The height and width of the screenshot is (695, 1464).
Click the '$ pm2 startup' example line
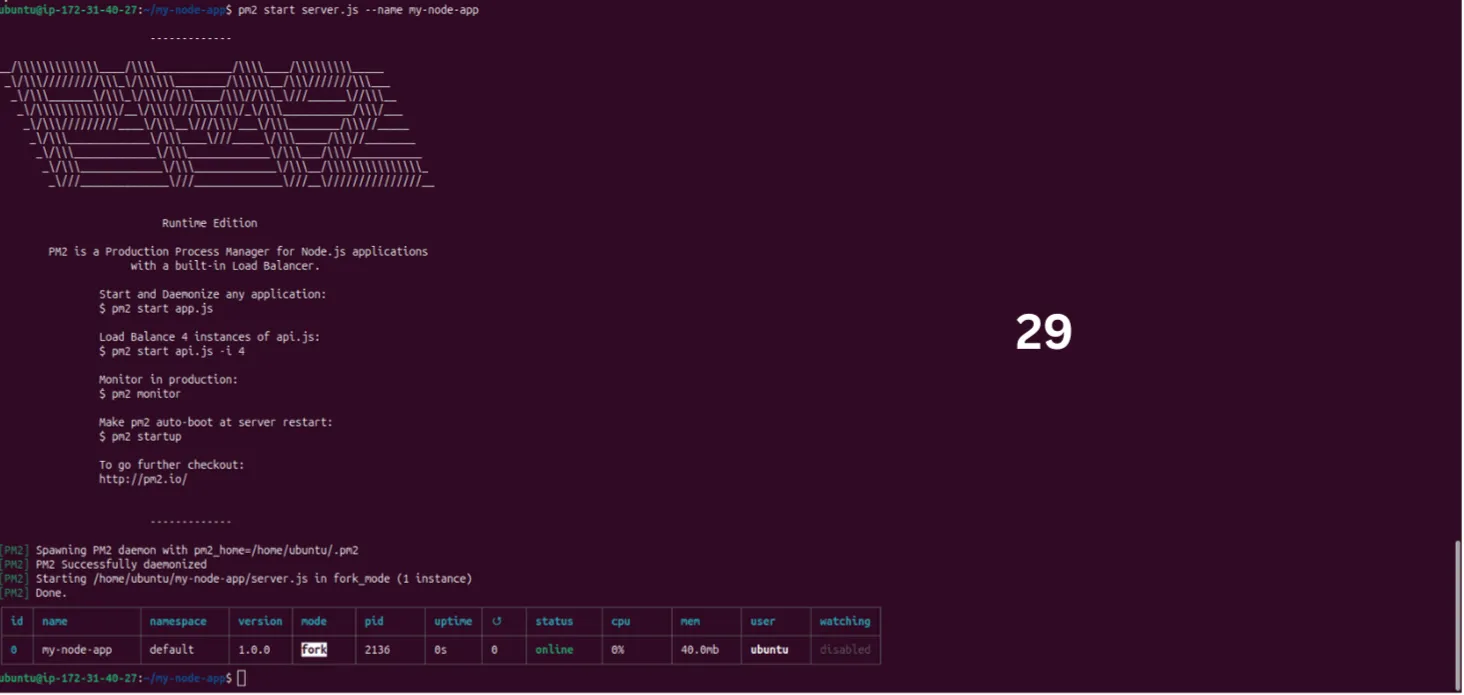pos(140,437)
